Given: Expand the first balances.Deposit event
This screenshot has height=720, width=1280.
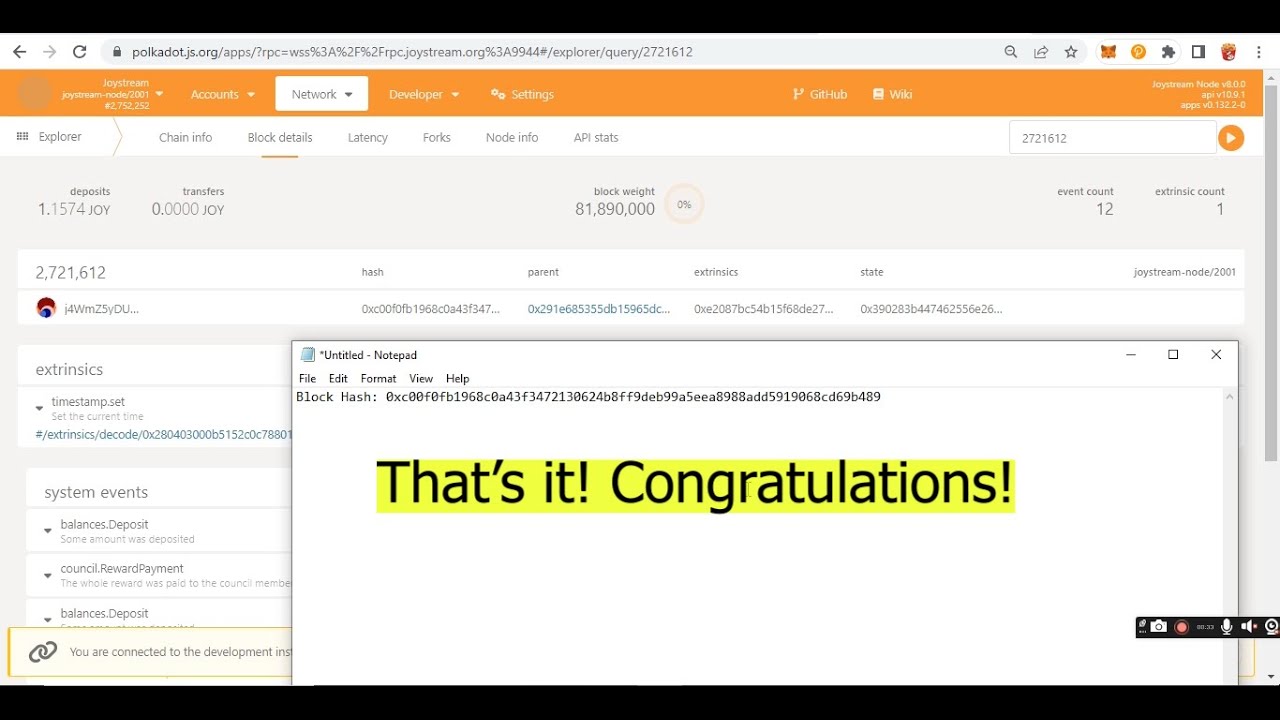Looking at the screenshot, I should click(x=47, y=531).
